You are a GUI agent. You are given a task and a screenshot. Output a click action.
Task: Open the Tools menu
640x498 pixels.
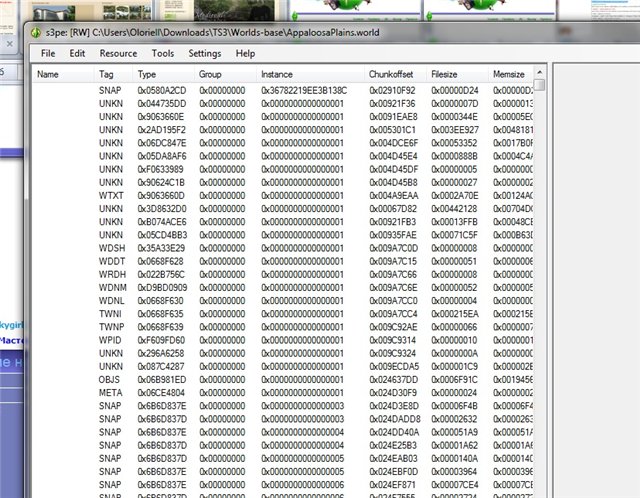tap(162, 53)
